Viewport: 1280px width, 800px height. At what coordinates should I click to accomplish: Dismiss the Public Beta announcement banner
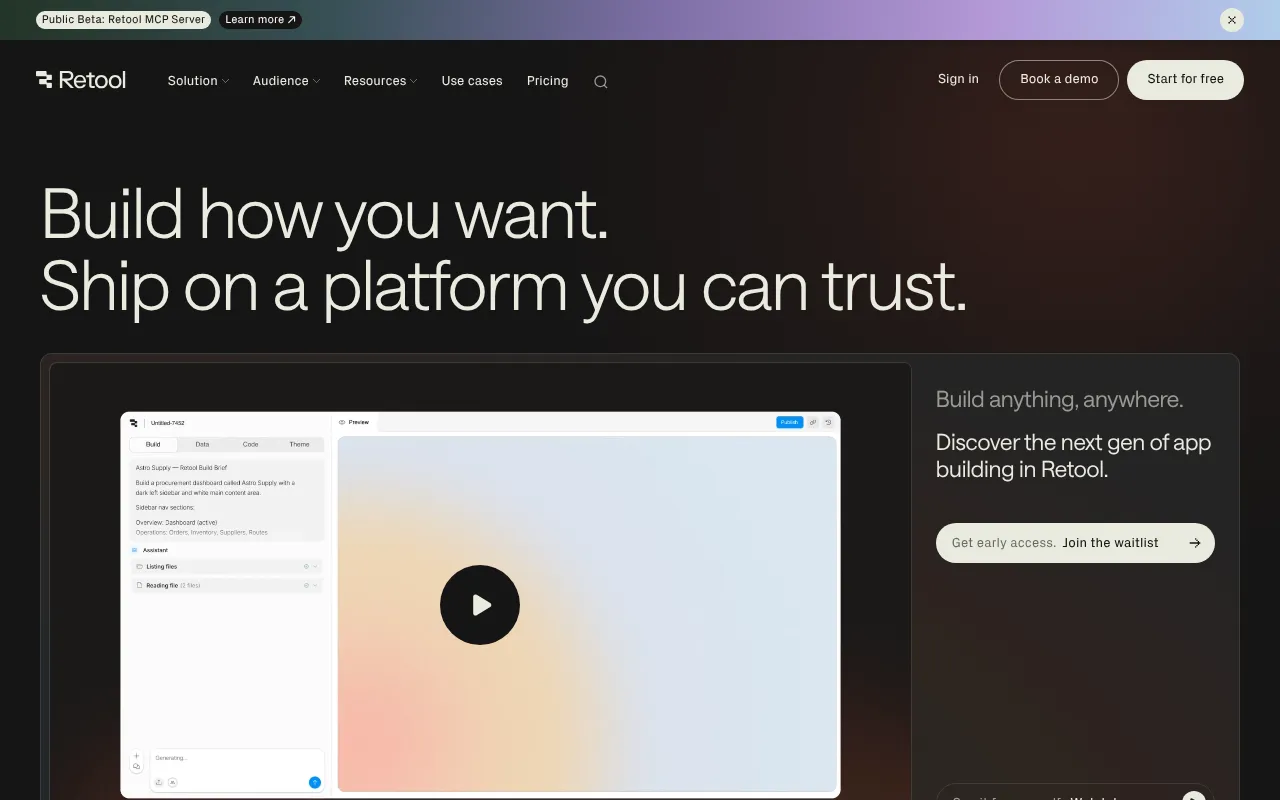1232,20
